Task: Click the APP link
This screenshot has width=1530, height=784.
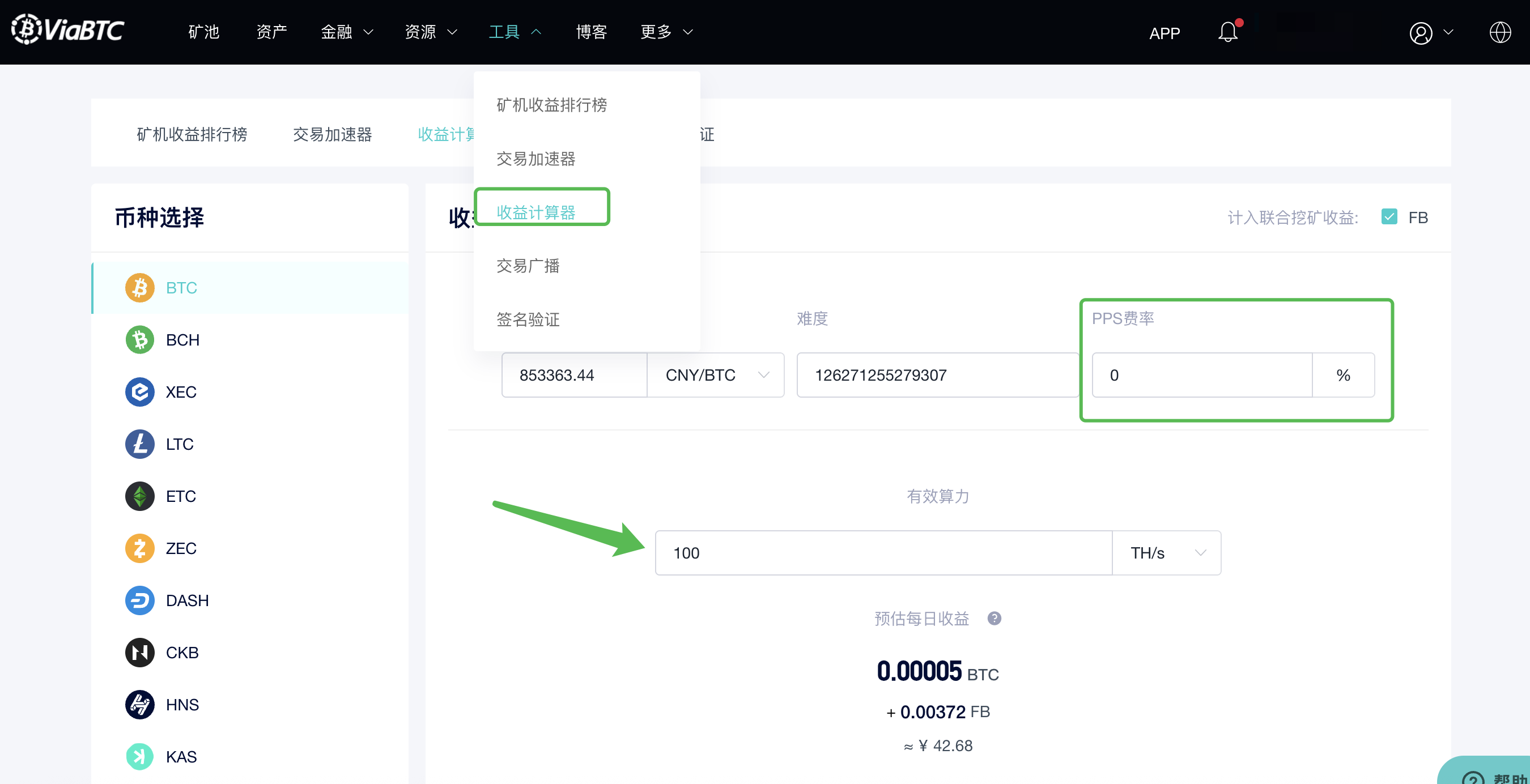Action: 1164,34
